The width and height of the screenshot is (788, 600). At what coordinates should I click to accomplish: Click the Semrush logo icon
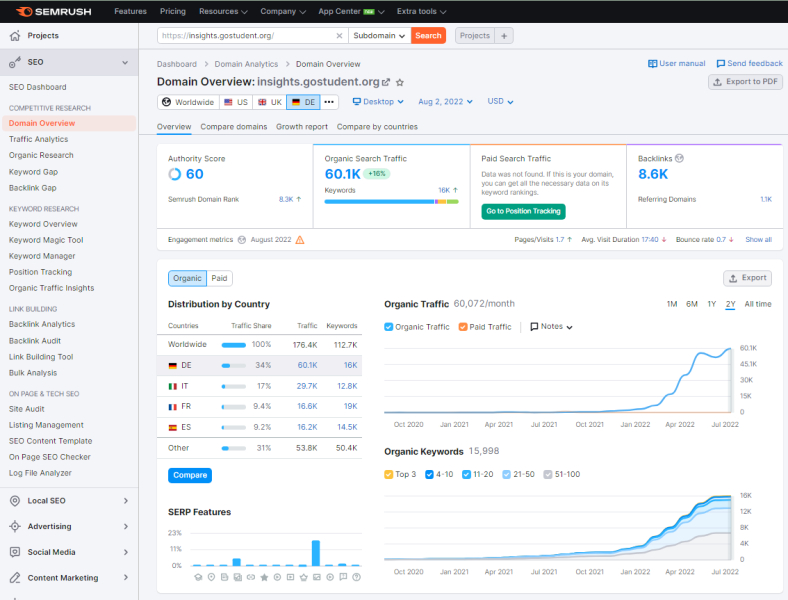23,11
